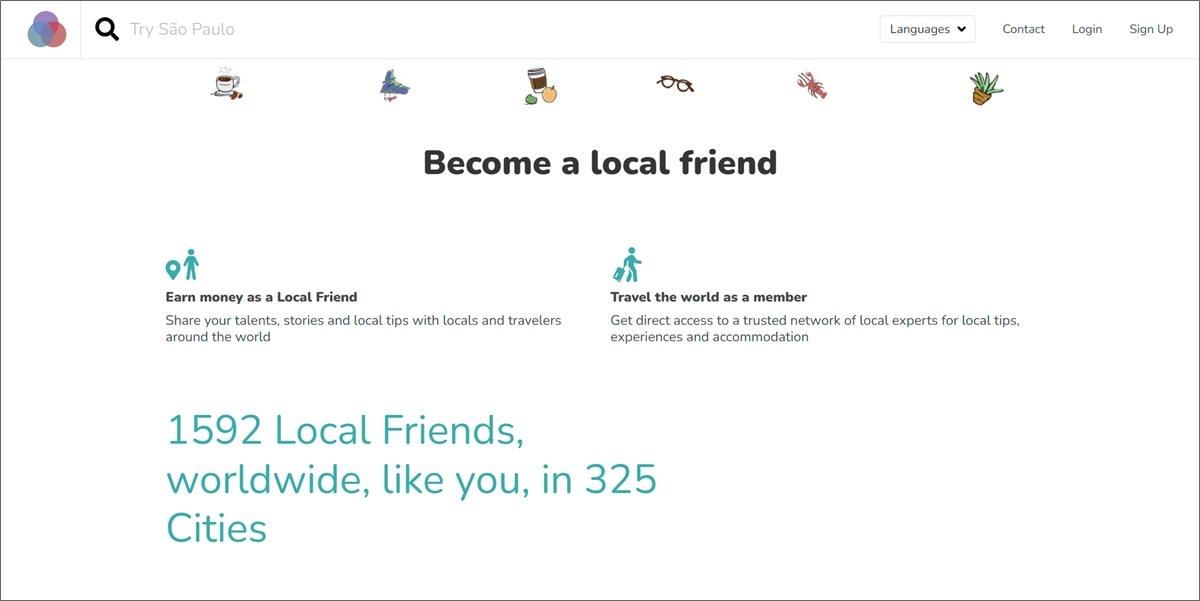The height and width of the screenshot is (601, 1200).
Task: Click the traveler with suitcase icon
Action: (x=627, y=265)
